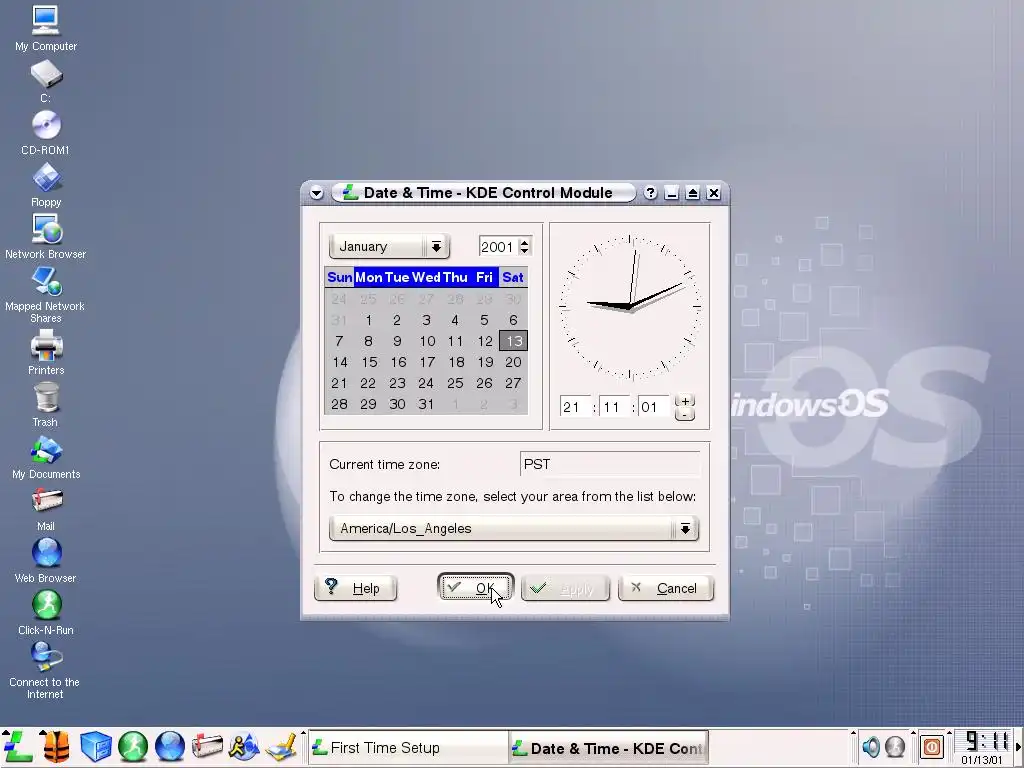1024x768 pixels.
Task: Open the brush icon in taskbar
Action: point(281,747)
